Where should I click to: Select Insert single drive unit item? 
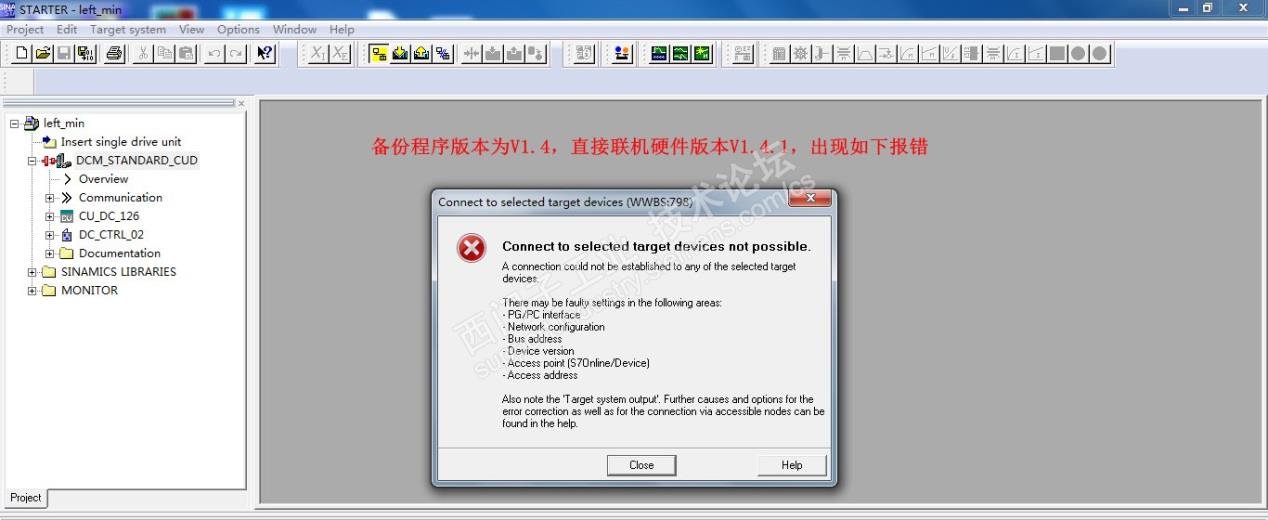click(x=121, y=142)
